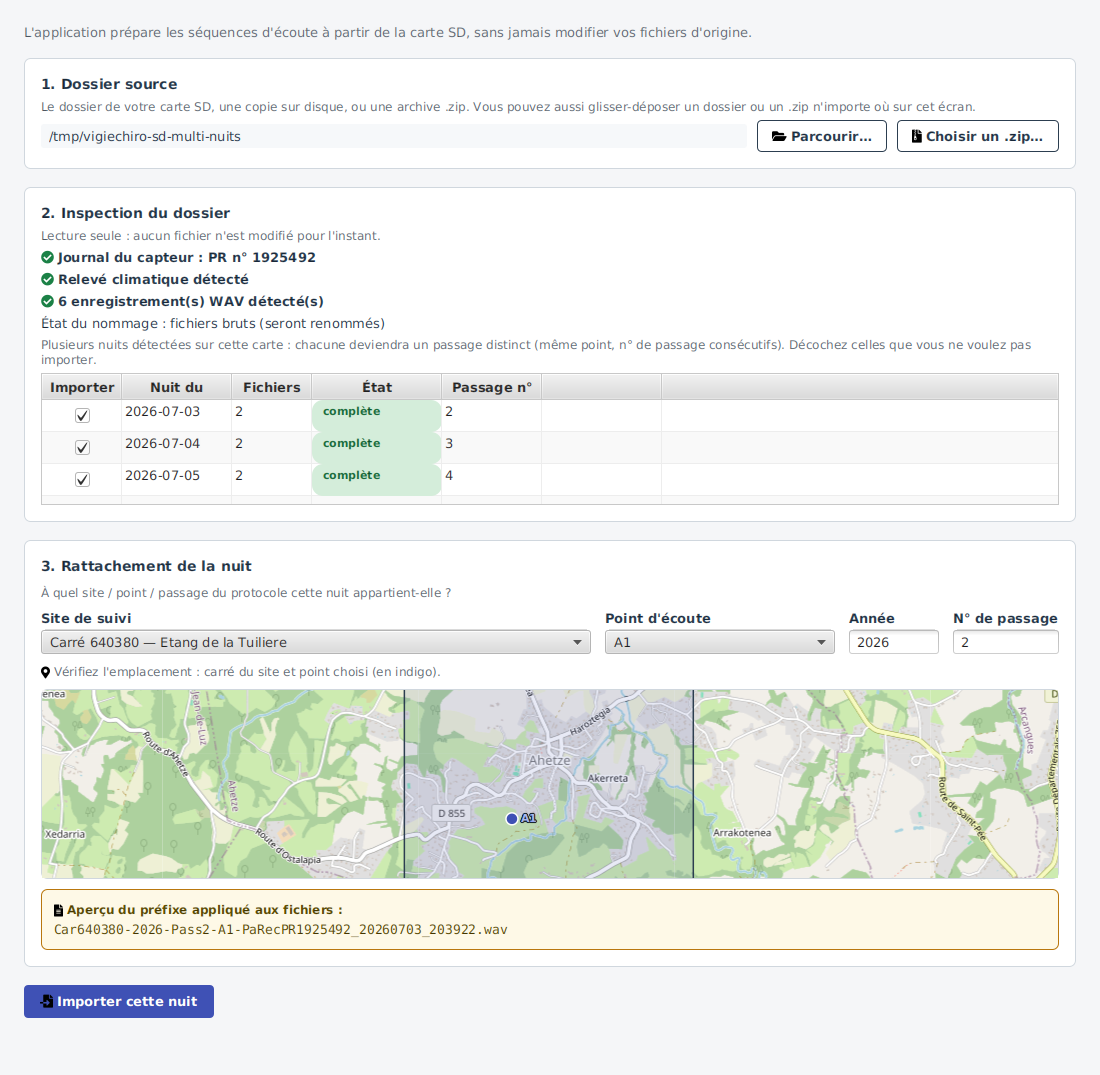Screen dimensions: 1100x1075
Task: Uncheck import for night 2026-07-03
Action: coord(82,415)
